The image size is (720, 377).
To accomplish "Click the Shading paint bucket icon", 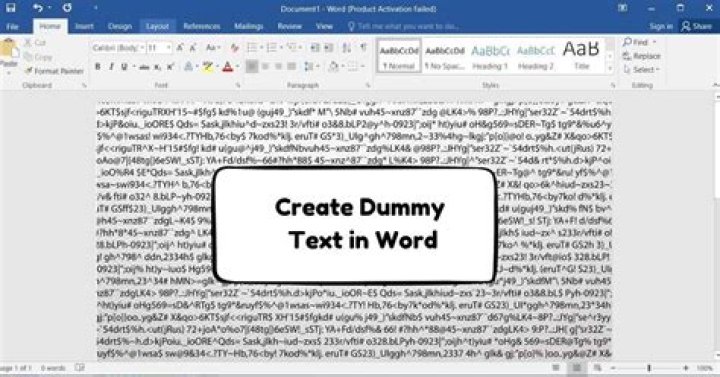I will pos(333,67).
